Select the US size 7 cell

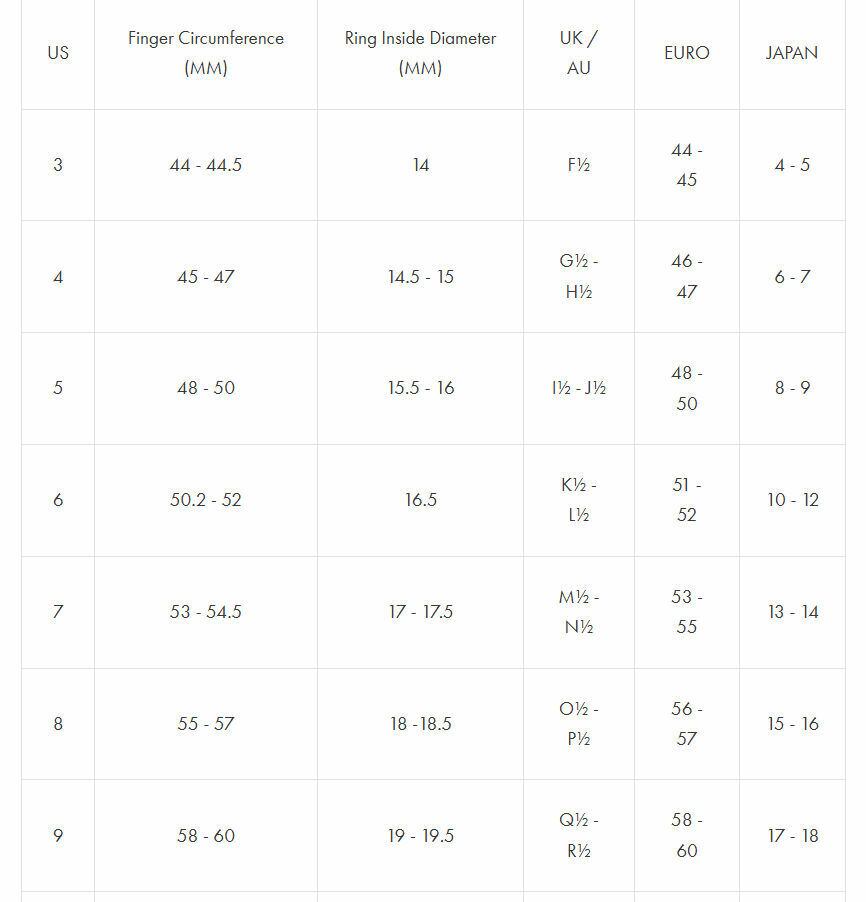point(58,612)
